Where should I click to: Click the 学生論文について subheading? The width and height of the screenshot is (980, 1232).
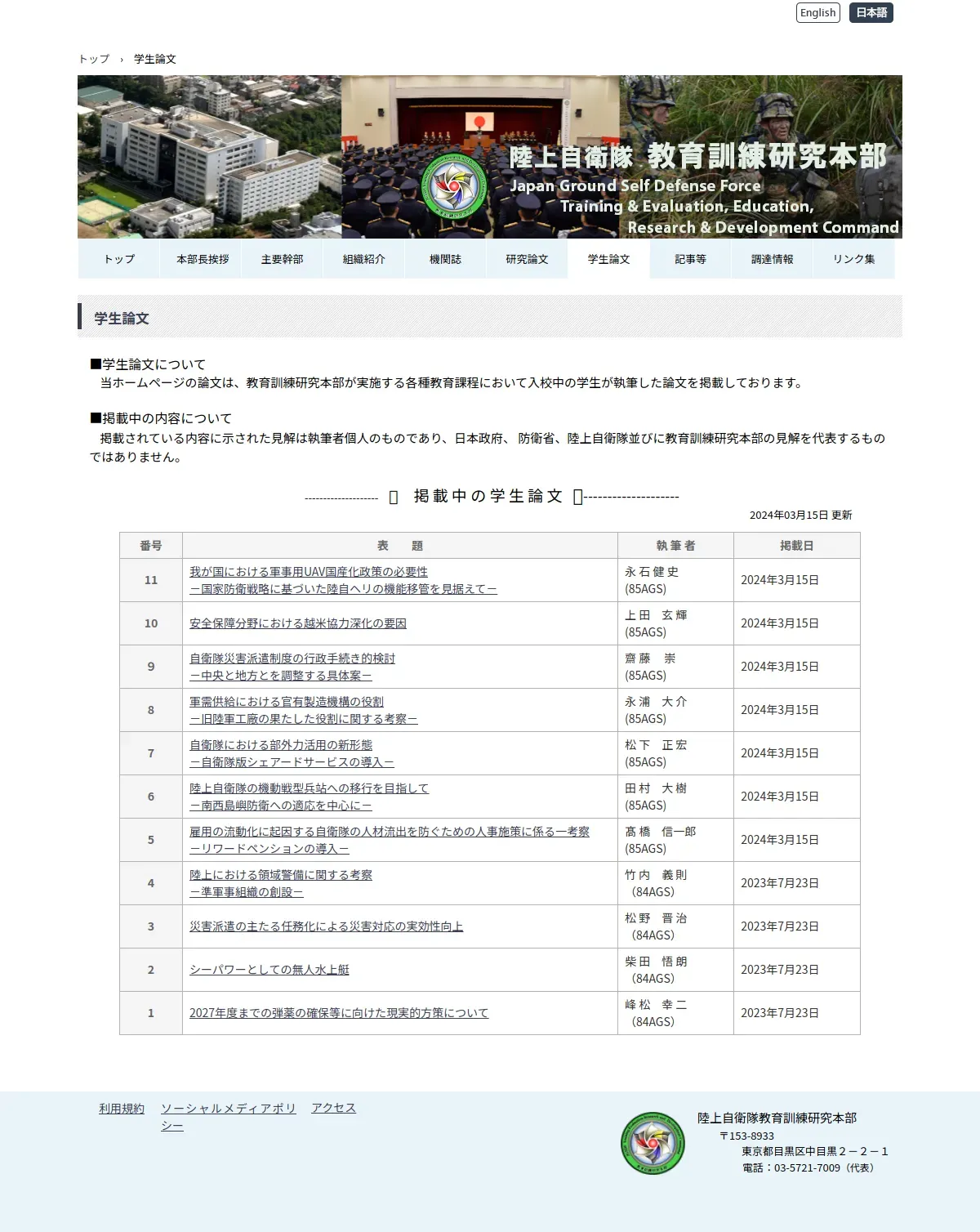148,364
